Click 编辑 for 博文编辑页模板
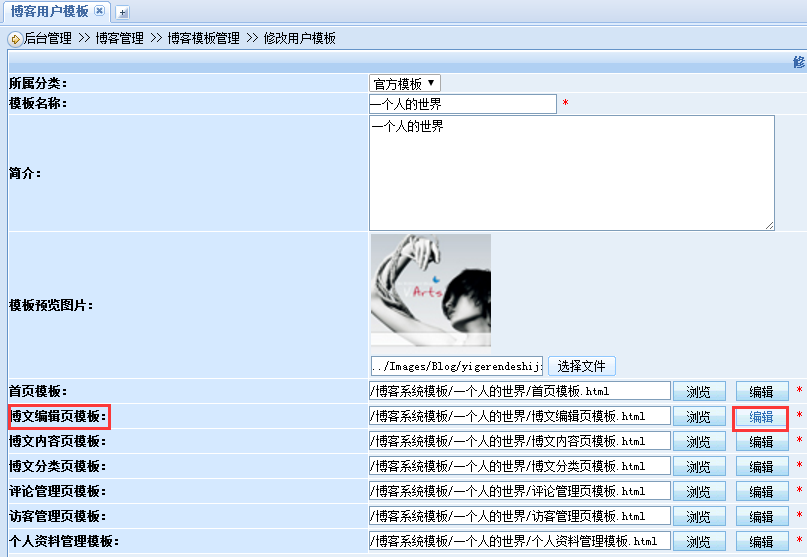This screenshot has width=807, height=557. pyautogui.click(x=761, y=417)
